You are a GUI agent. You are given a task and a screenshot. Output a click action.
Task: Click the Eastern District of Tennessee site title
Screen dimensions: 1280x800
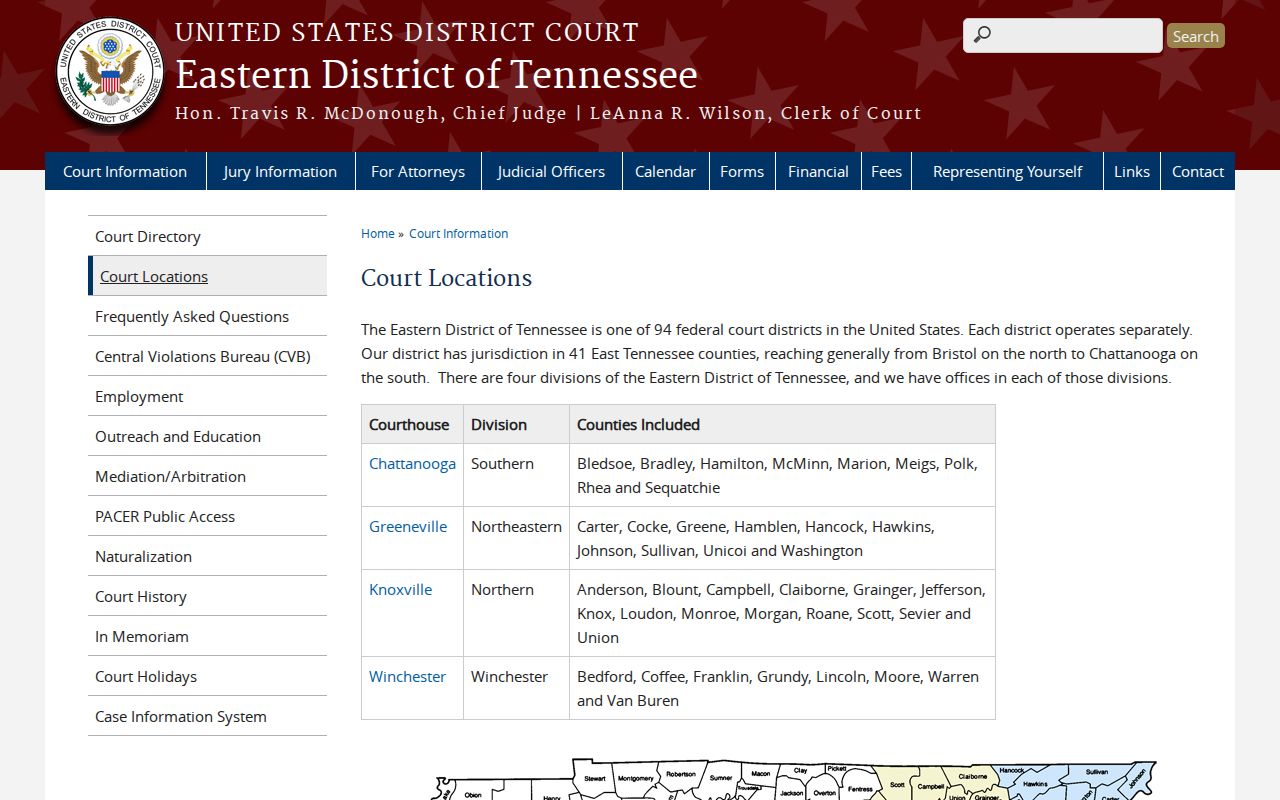click(x=436, y=74)
